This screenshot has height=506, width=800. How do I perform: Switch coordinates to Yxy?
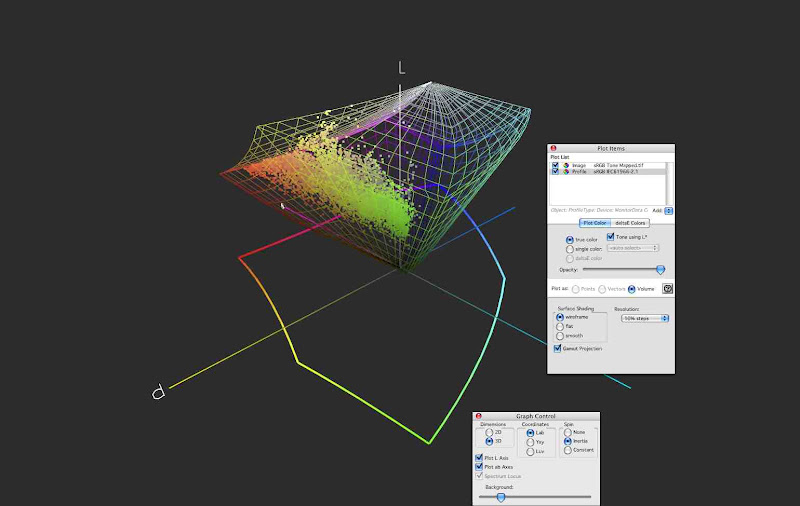[530, 442]
